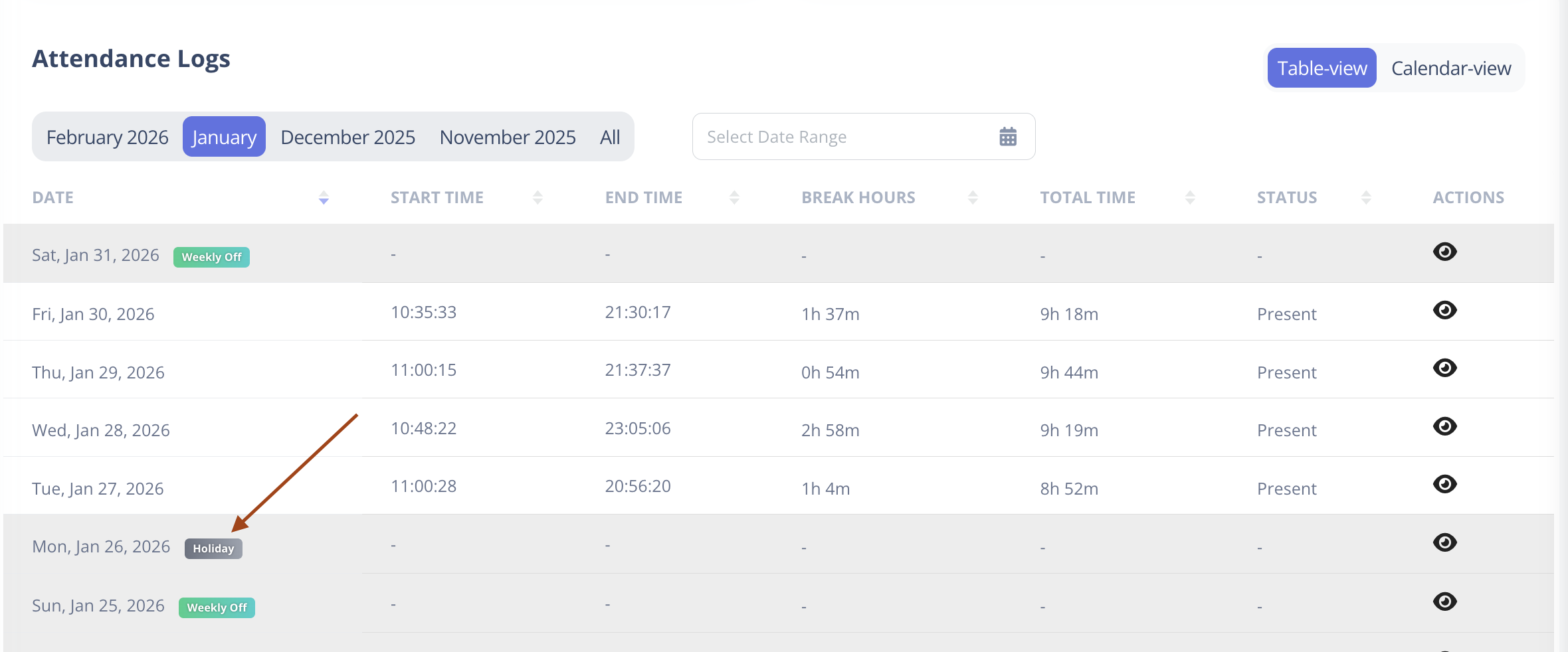Viewport: 1568px width, 652px height.
Task: Click end time 20:56:20
Action: (638, 486)
